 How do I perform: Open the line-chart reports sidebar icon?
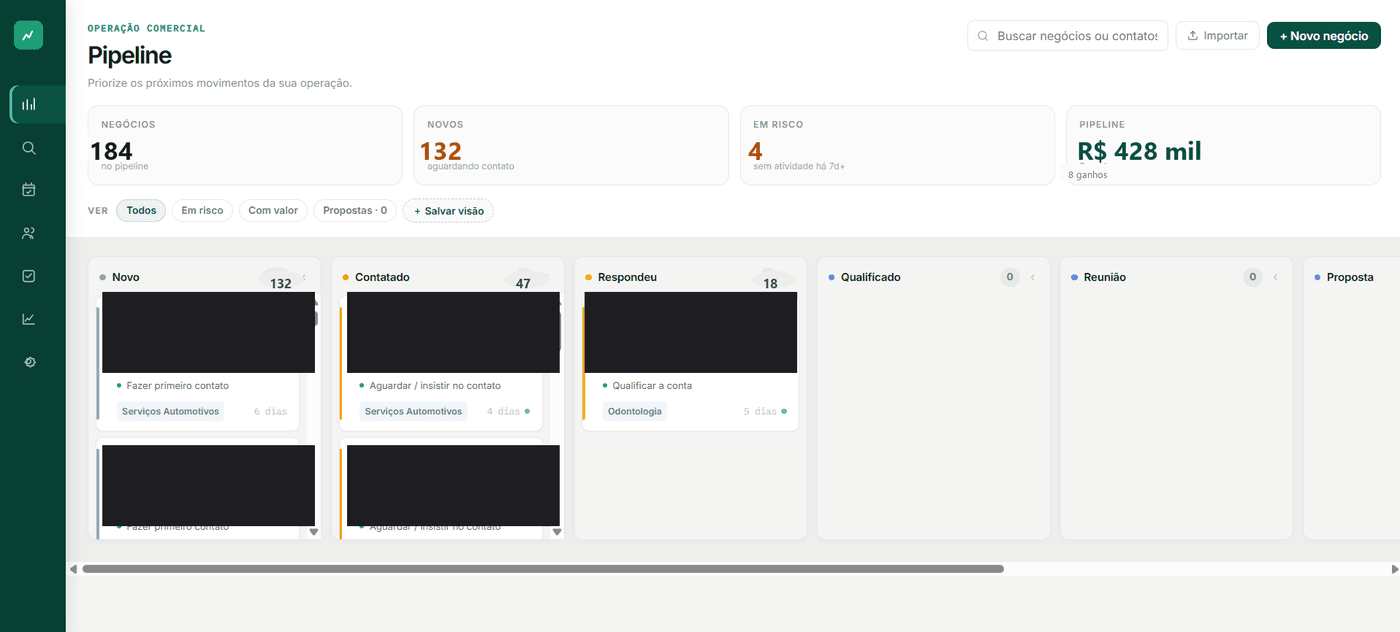[29, 319]
